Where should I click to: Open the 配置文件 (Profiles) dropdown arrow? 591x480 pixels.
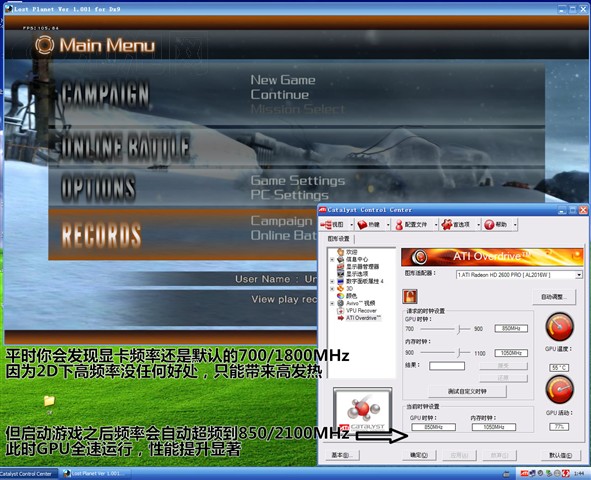(x=436, y=225)
